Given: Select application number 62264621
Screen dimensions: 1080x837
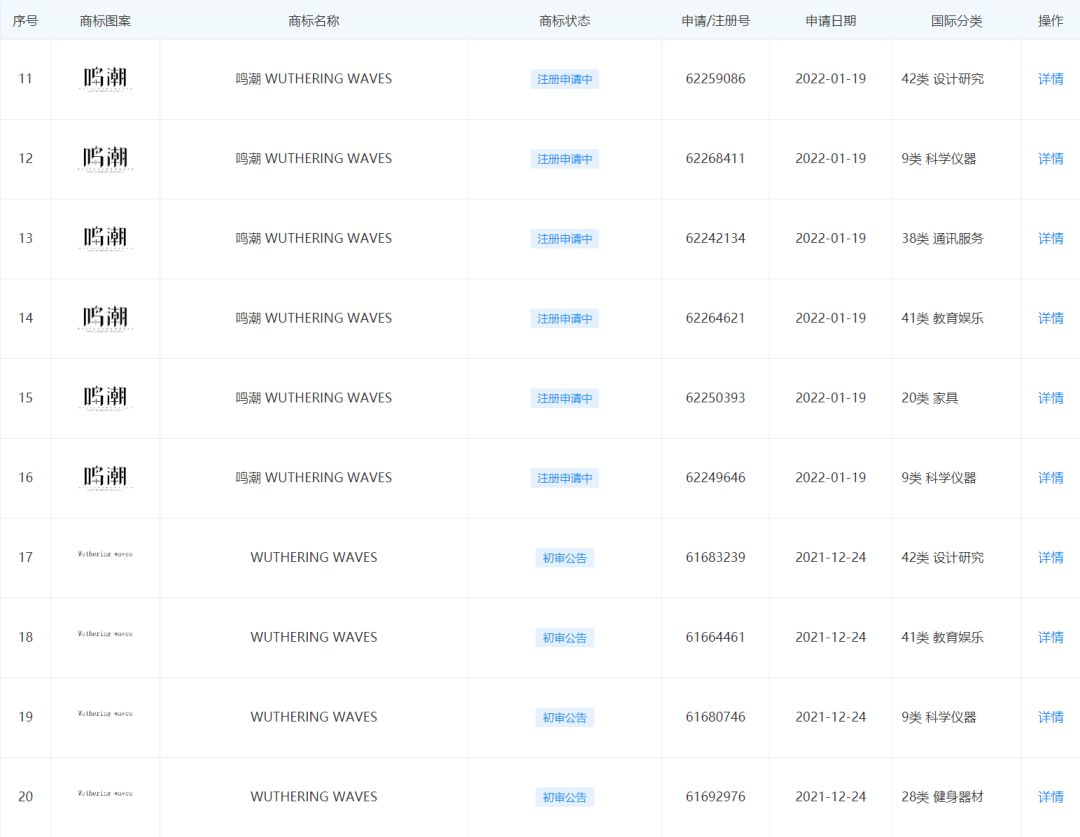Looking at the screenshot, I should tap(715, 318).
